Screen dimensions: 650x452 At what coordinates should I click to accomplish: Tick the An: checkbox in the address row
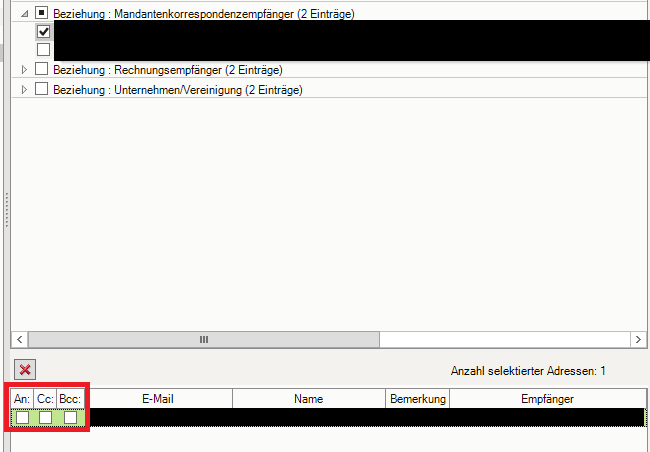coord(22,417)
